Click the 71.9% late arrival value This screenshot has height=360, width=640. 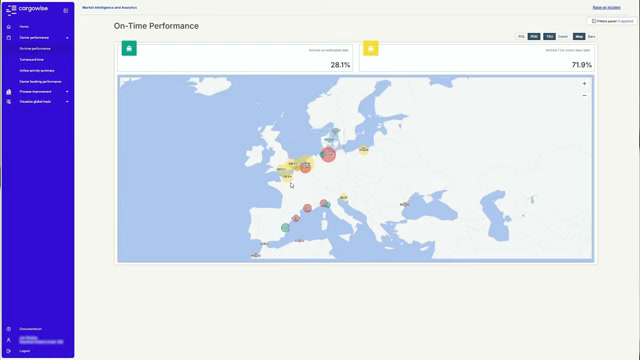click(x=582, y=65)
